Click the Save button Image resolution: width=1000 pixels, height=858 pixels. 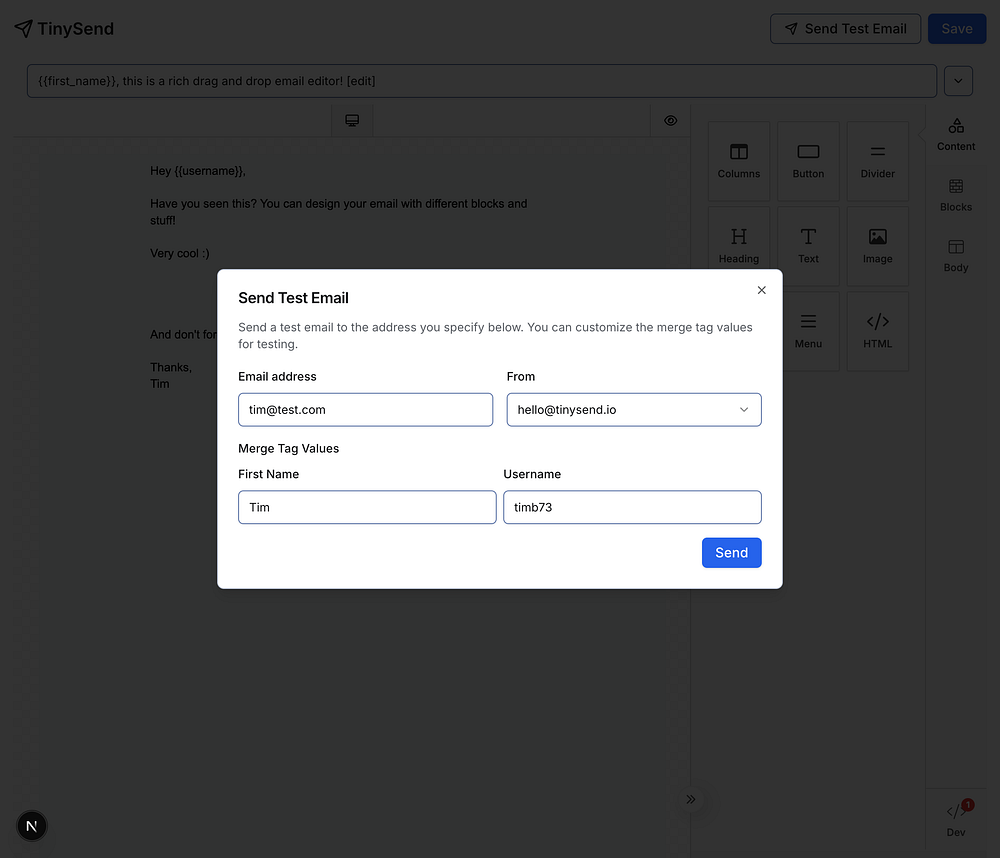tap(956, 29)
